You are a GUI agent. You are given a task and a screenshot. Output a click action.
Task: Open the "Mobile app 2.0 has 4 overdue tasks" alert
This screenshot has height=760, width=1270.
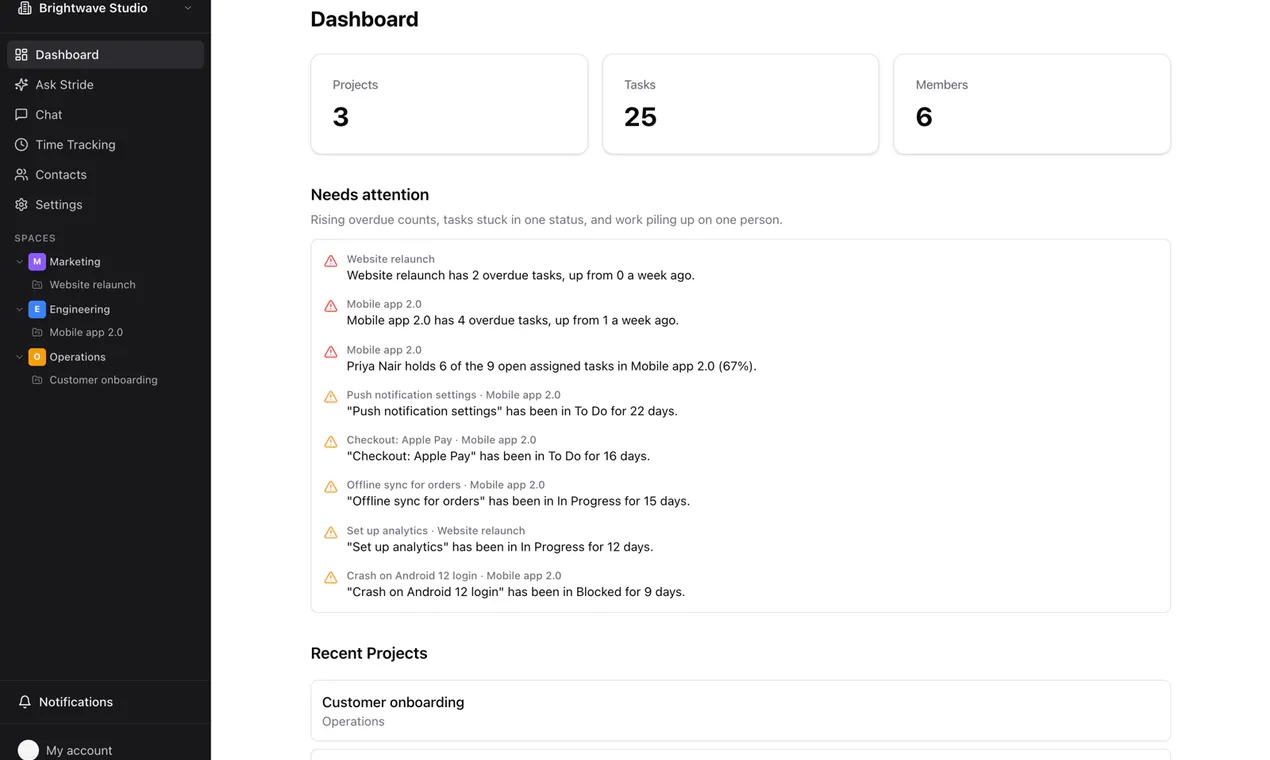pyautogui.click(x=740, y=312)
